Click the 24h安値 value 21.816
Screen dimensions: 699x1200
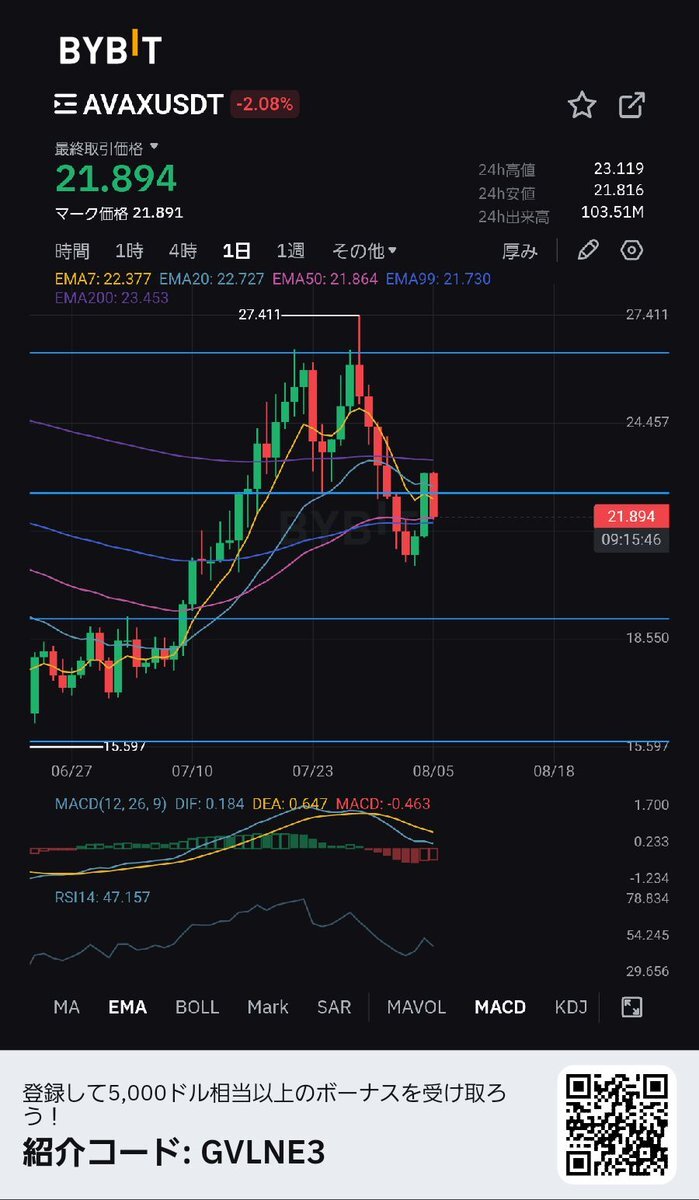(618, 190)
